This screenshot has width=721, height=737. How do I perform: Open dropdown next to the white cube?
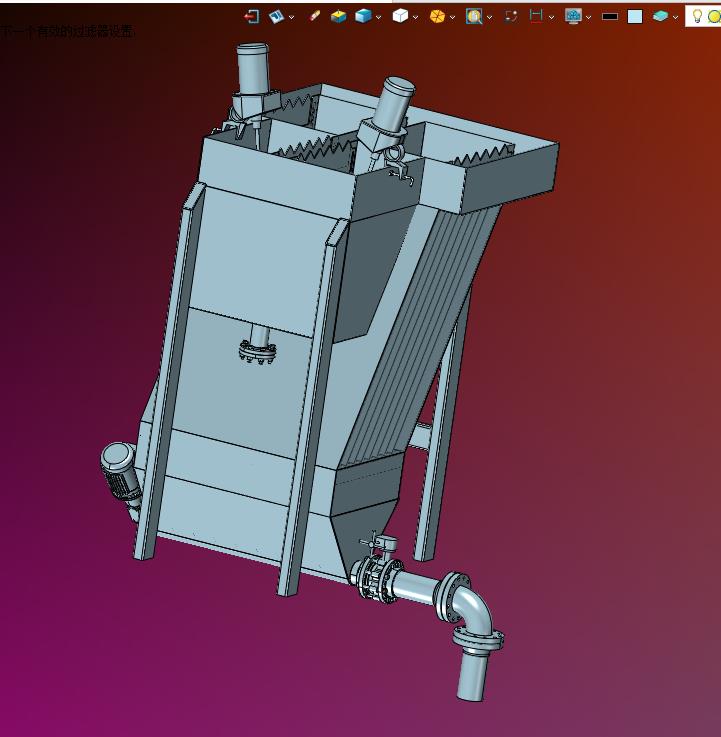(x=415, y=17)
